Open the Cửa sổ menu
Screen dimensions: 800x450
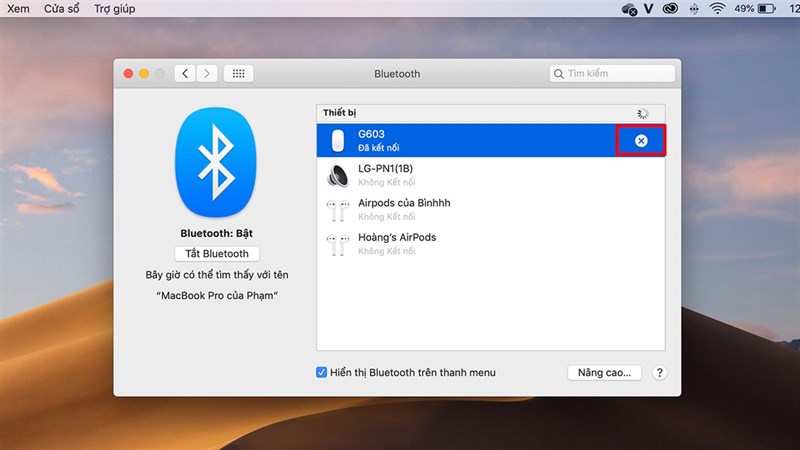coord(62,9)
